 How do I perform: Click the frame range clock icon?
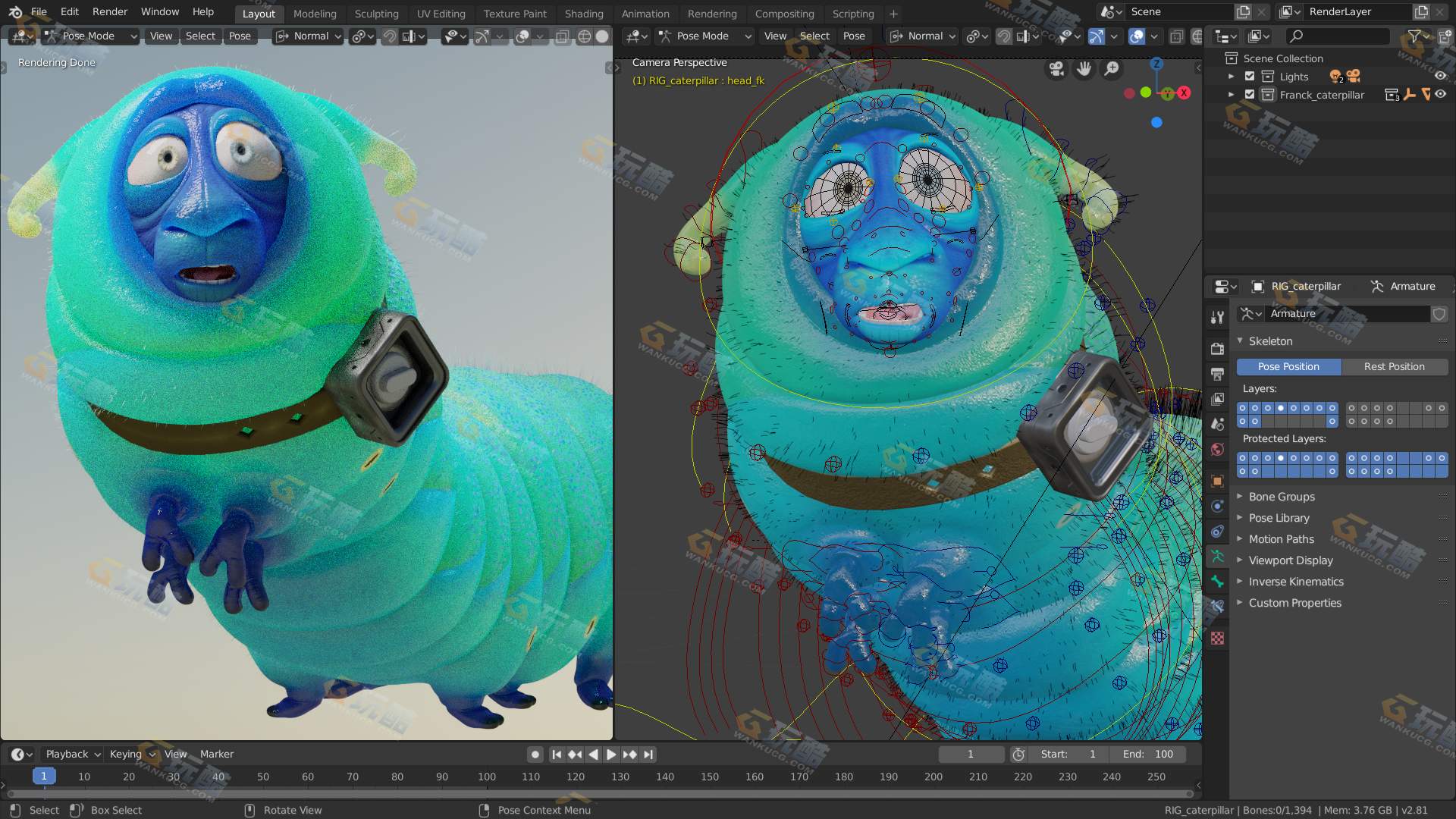click(x=1018, y=755)
